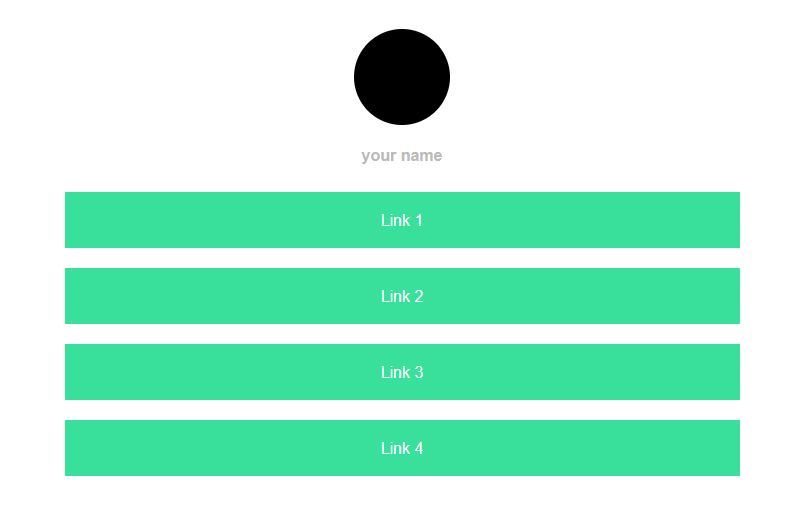Follow the second green link bar
The image size is (806, 514).
(402, 296)
